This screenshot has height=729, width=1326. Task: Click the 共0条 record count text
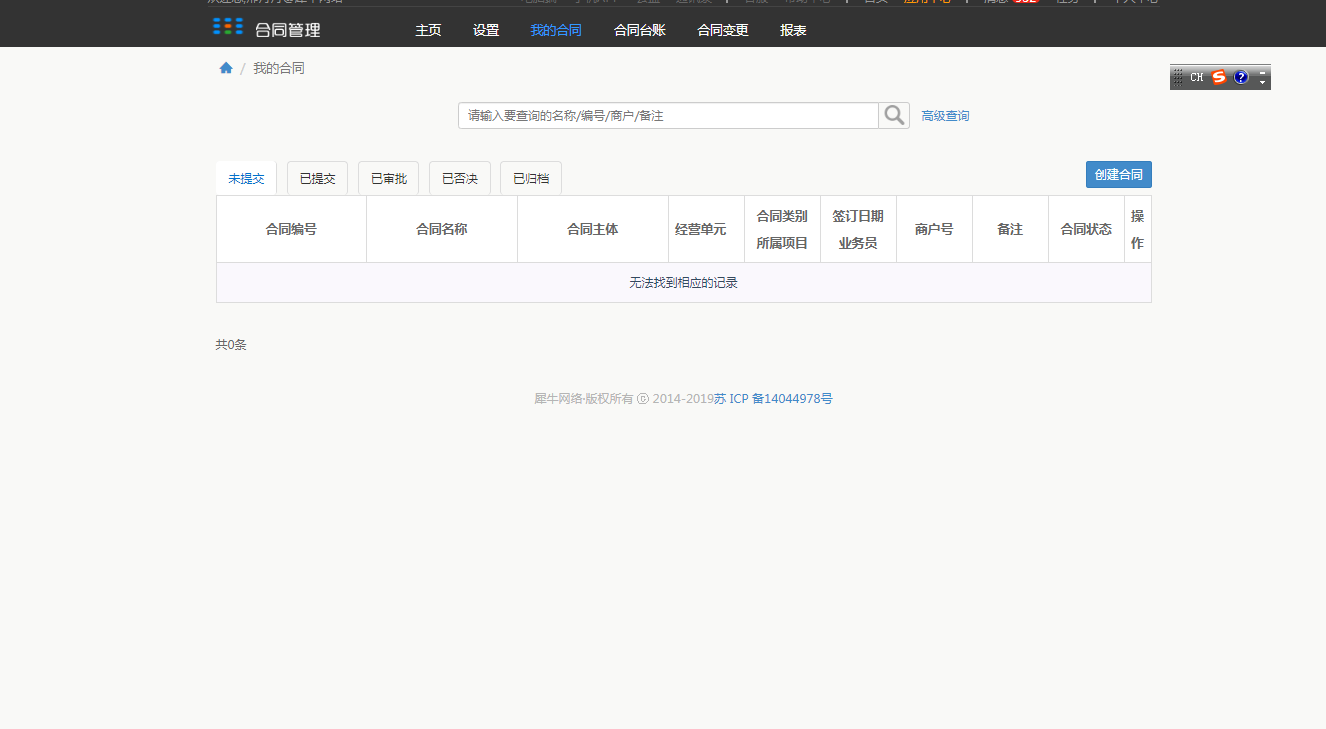tap(231, 345)
